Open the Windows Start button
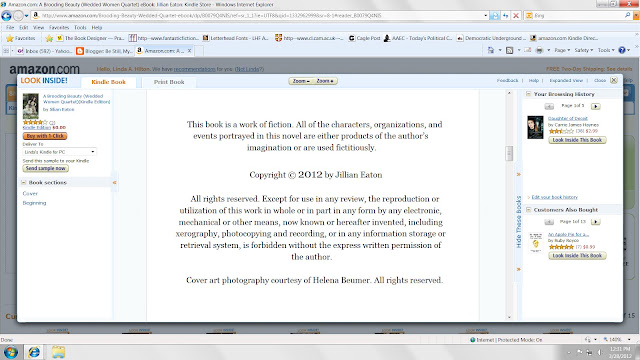This screenshot has height=360, width=640. [11, 352]
